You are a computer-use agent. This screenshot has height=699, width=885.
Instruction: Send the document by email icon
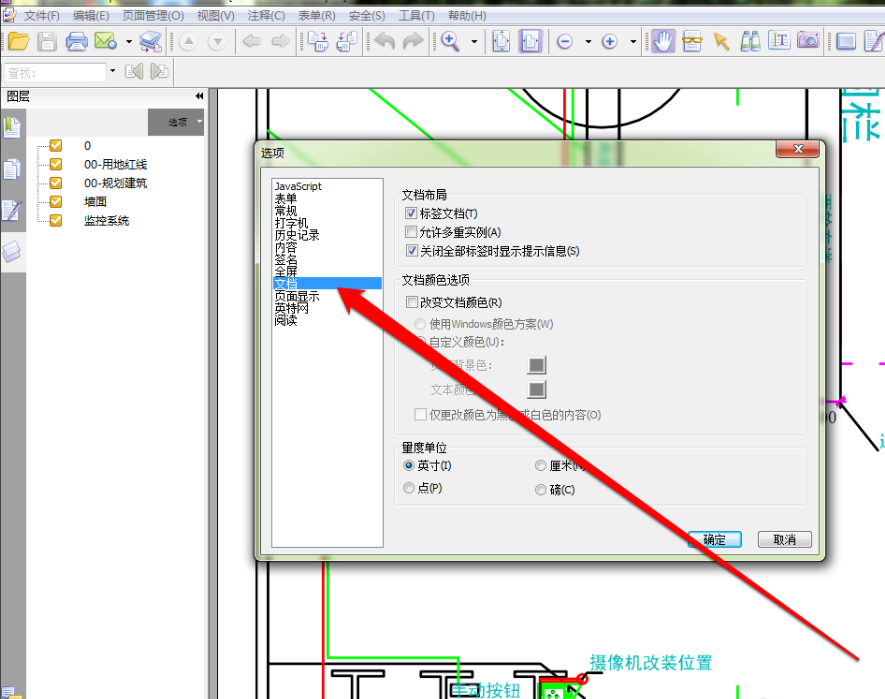tap(106, 41)
